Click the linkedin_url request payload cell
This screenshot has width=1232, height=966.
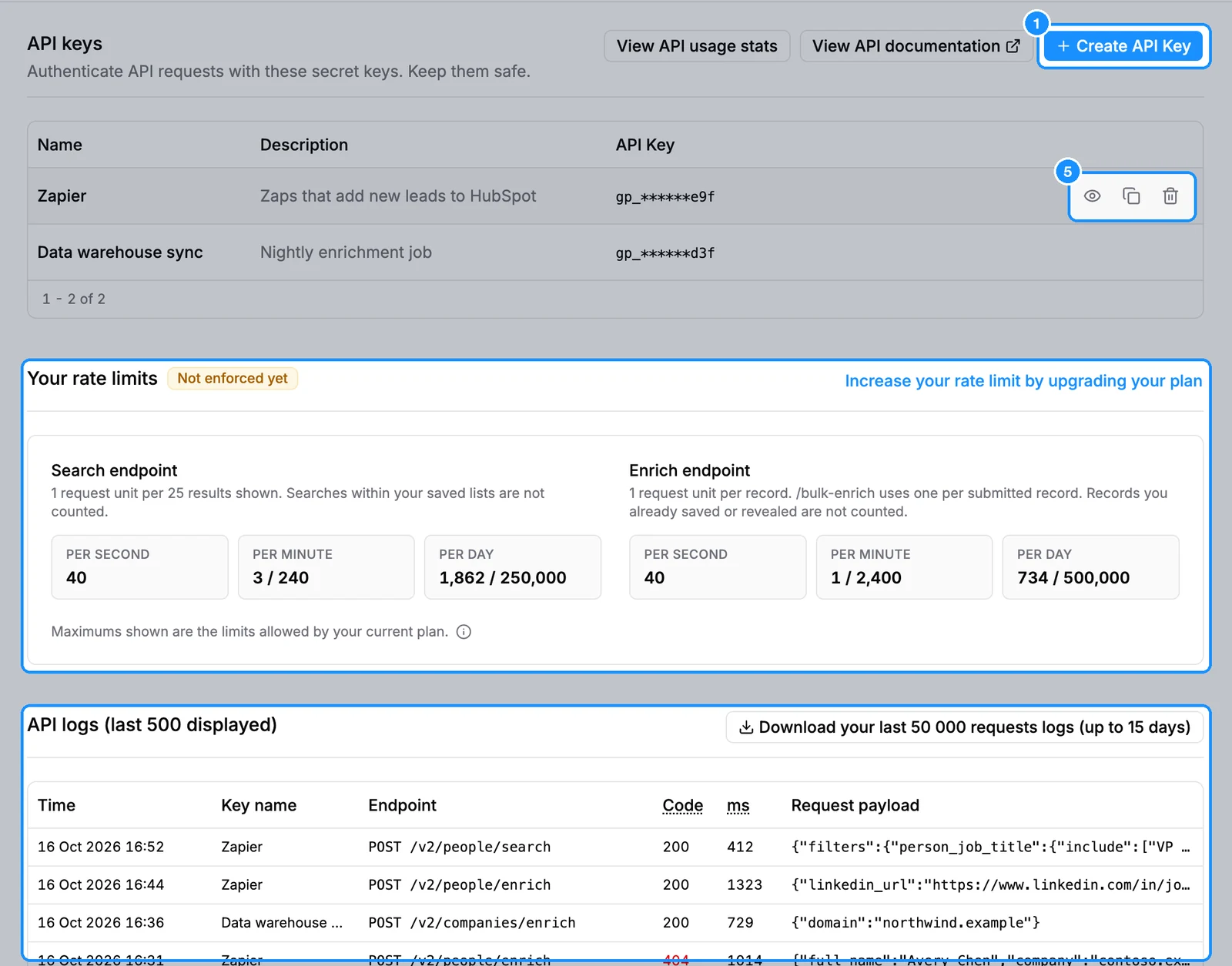pos(991,884)
